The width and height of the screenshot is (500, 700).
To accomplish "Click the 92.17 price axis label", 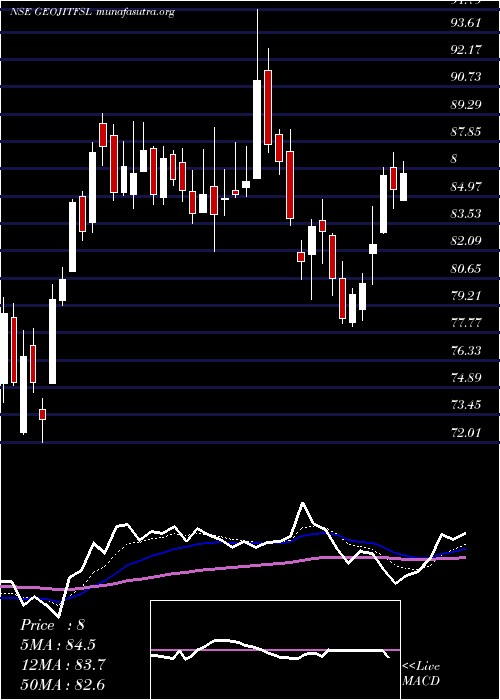I will pos(466,50).
